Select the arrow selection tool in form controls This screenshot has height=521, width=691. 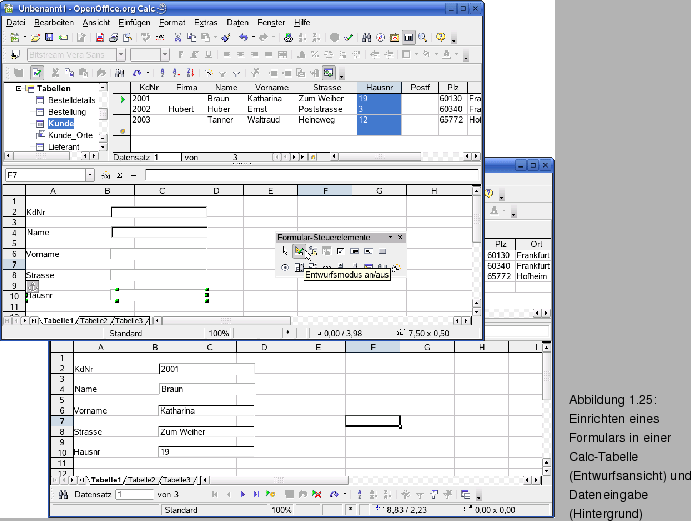click(x=285, y=251)
